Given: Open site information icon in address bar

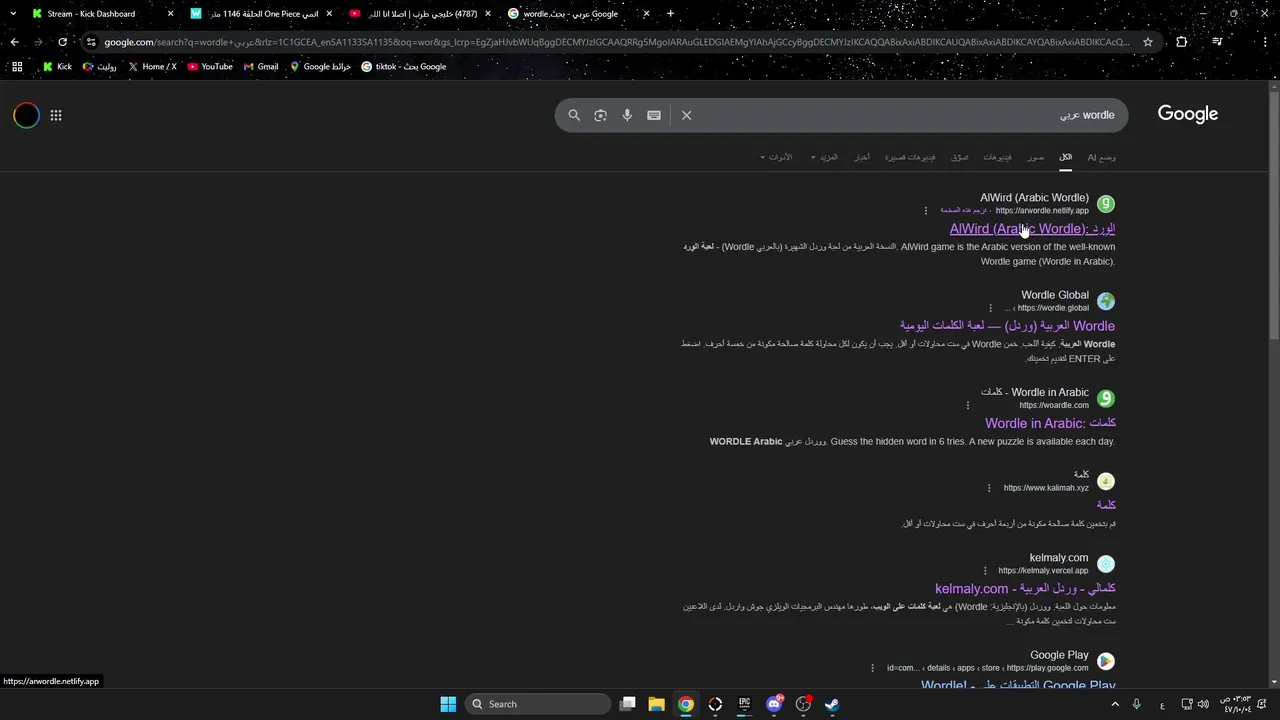Looking at the screenshot, I should tap(91, 42).
